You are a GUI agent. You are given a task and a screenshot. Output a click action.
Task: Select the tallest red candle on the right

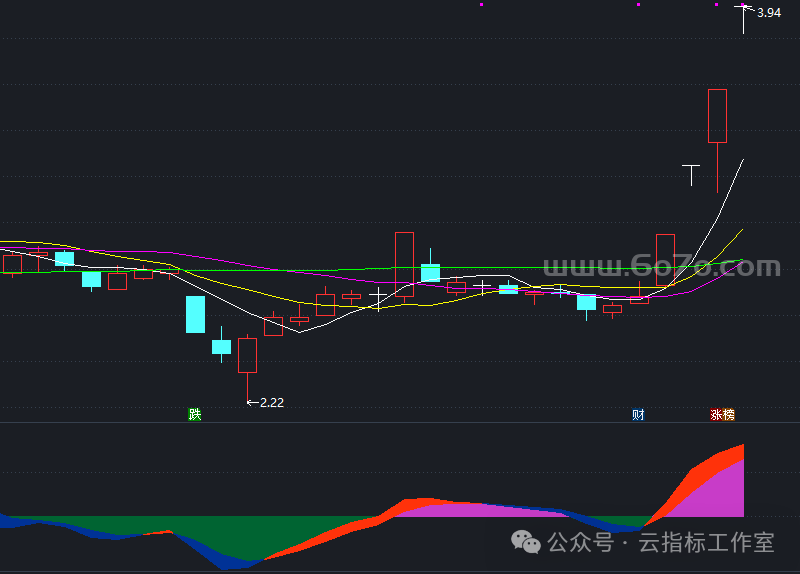717,115
